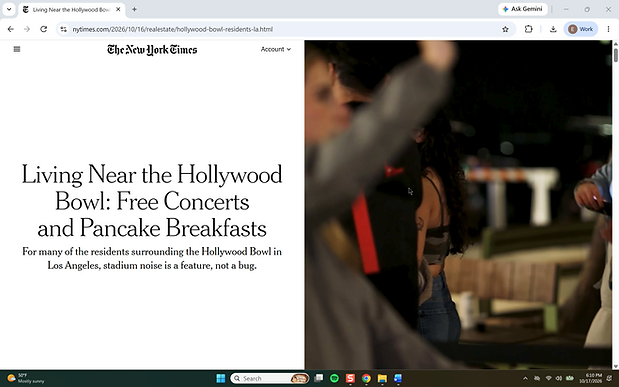Open Spotify from the taskbar
Viewport: 619px width, 387px height.
pos(334,378)
